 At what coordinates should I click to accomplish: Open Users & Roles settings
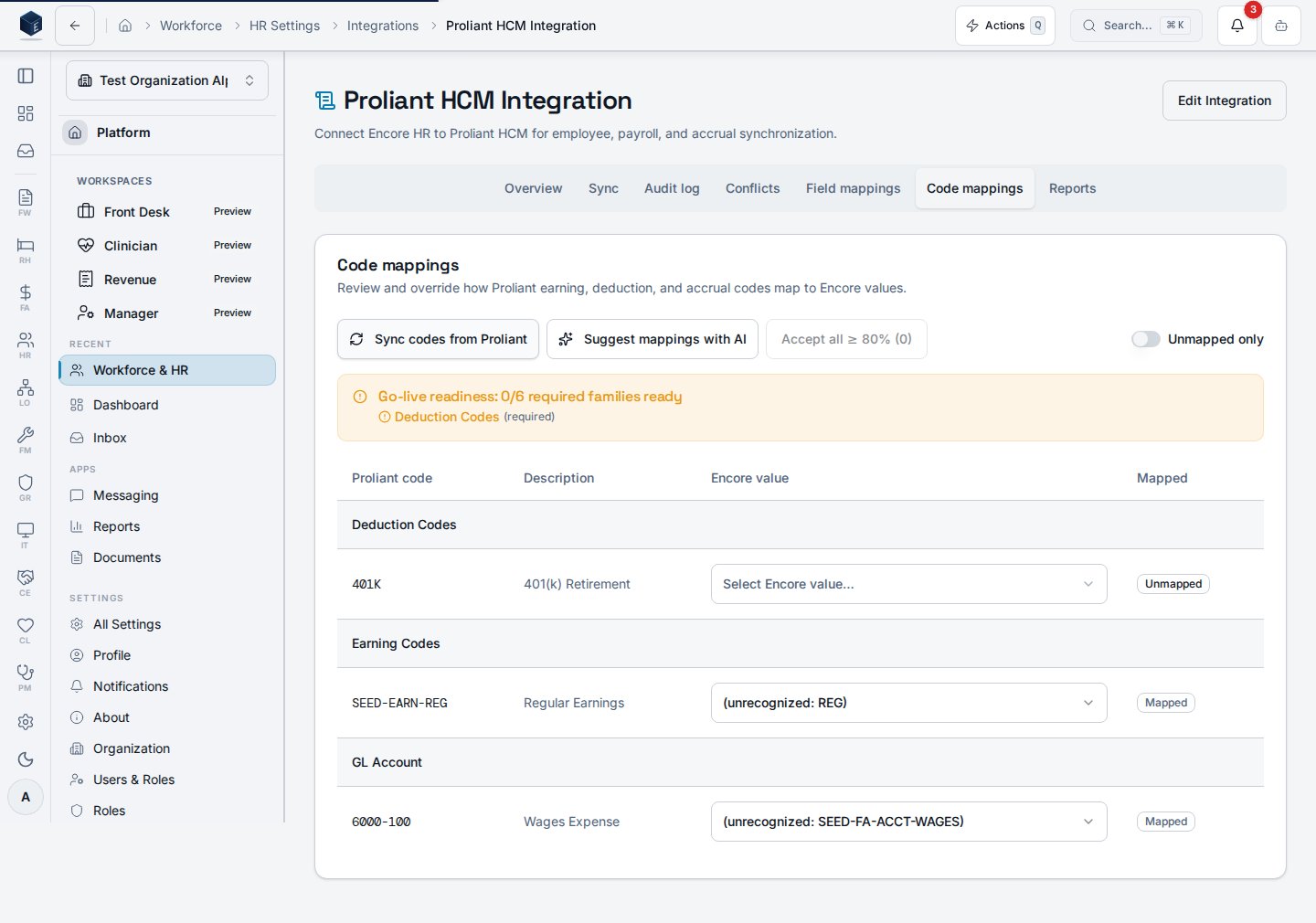pos(167,780)
